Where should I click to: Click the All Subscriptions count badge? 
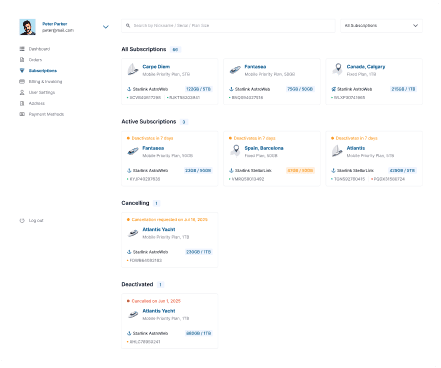[x=175, y=50]
